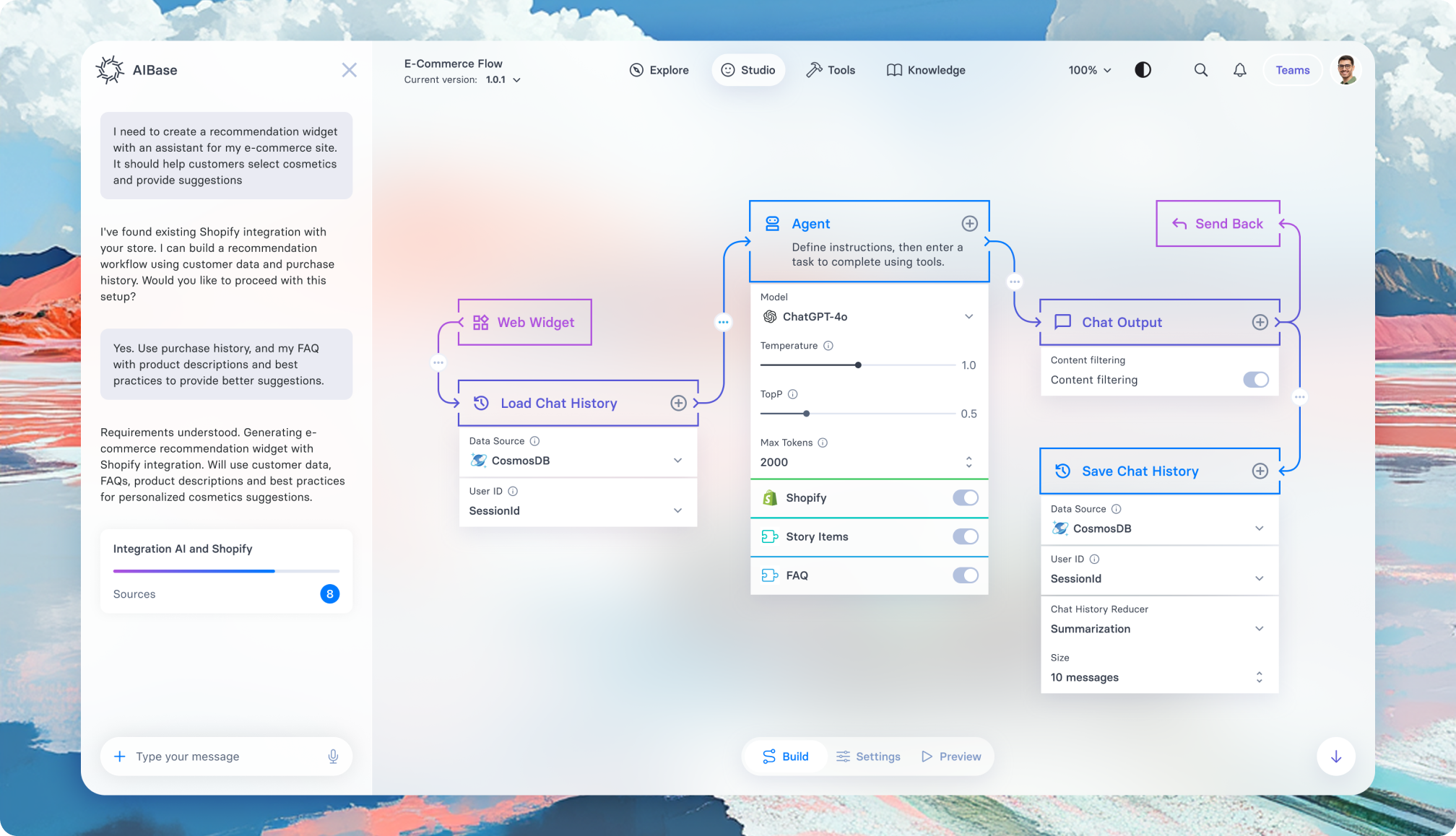The width and height of the screenshot is (1456, 836).
Task: Disable the FAQ tool toggle
Action: pyautogui.click(x=965, y=575)
